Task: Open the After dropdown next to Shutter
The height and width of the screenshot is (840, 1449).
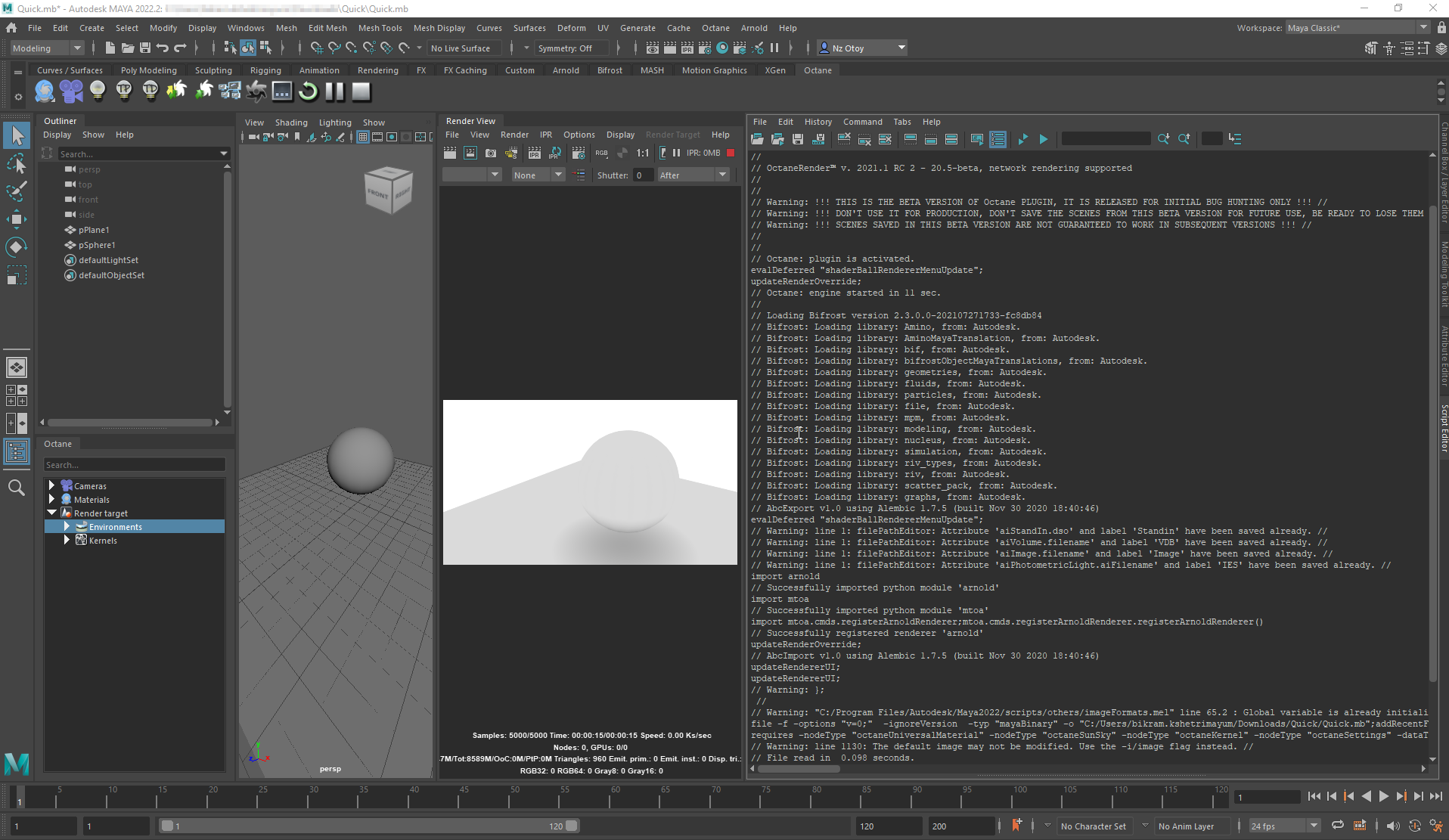Action: click(x=693, y=175)
